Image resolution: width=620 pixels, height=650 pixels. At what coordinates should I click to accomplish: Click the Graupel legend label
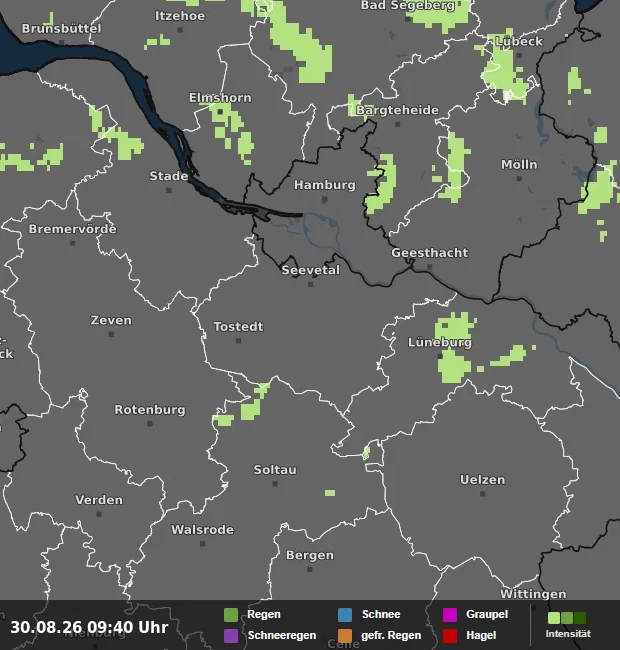pyautogui.click(x=487, y=614)
